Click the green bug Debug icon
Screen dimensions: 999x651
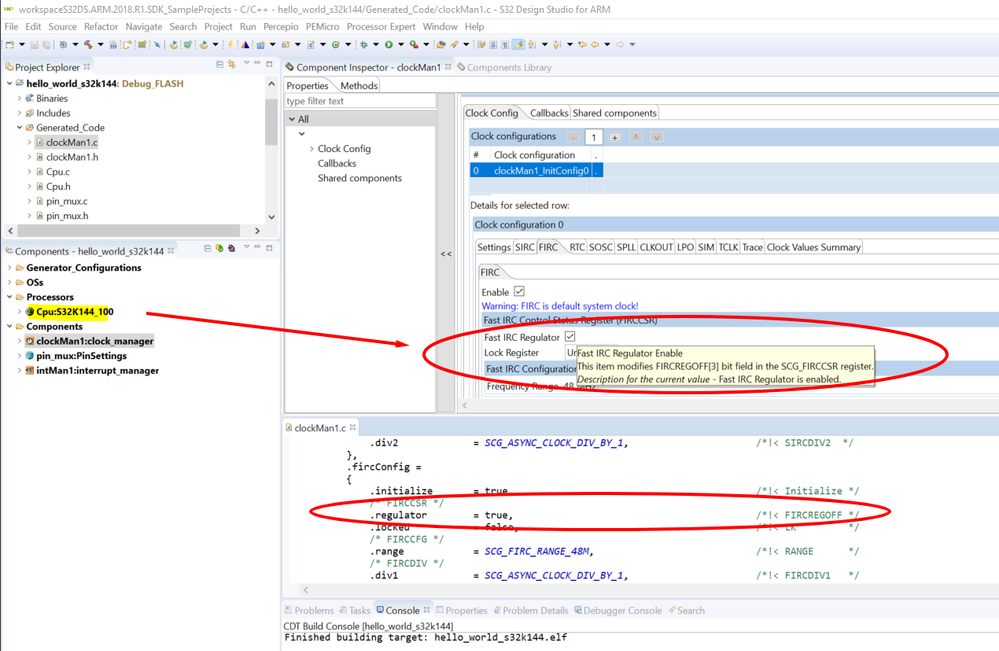click(364, 45)
